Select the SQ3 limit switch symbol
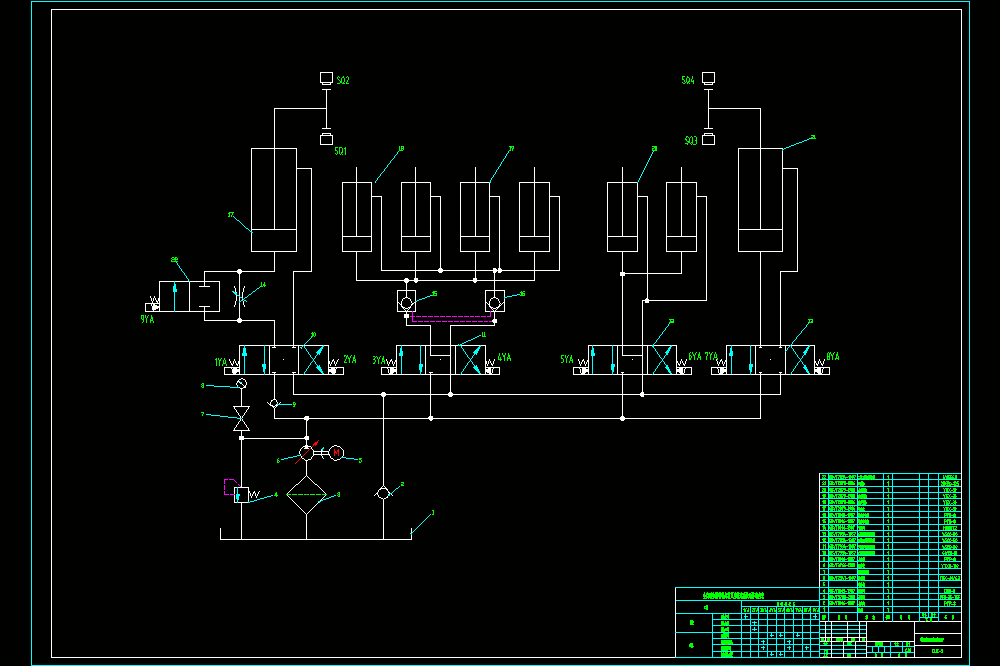Viewport: 1000px width, 666px height. [708, 138]
